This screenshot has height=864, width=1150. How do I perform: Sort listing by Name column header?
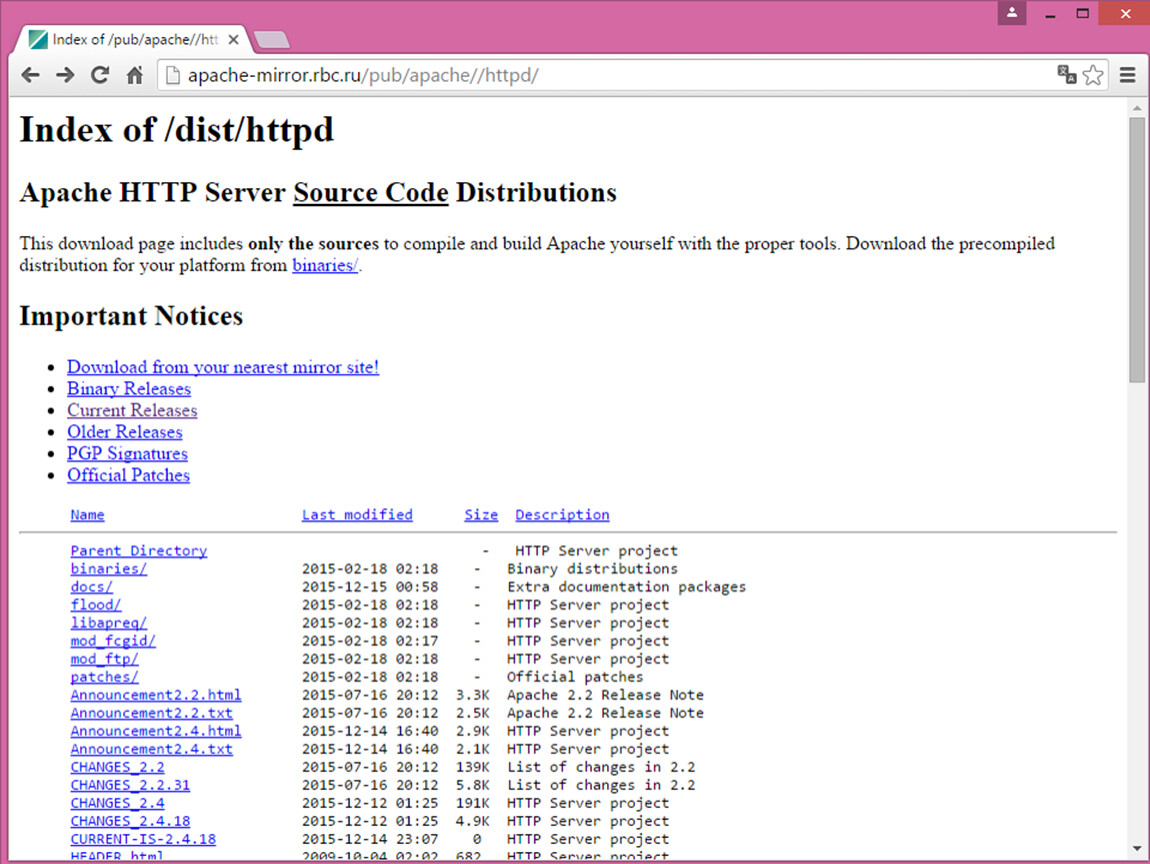click(x=87, y=514)
